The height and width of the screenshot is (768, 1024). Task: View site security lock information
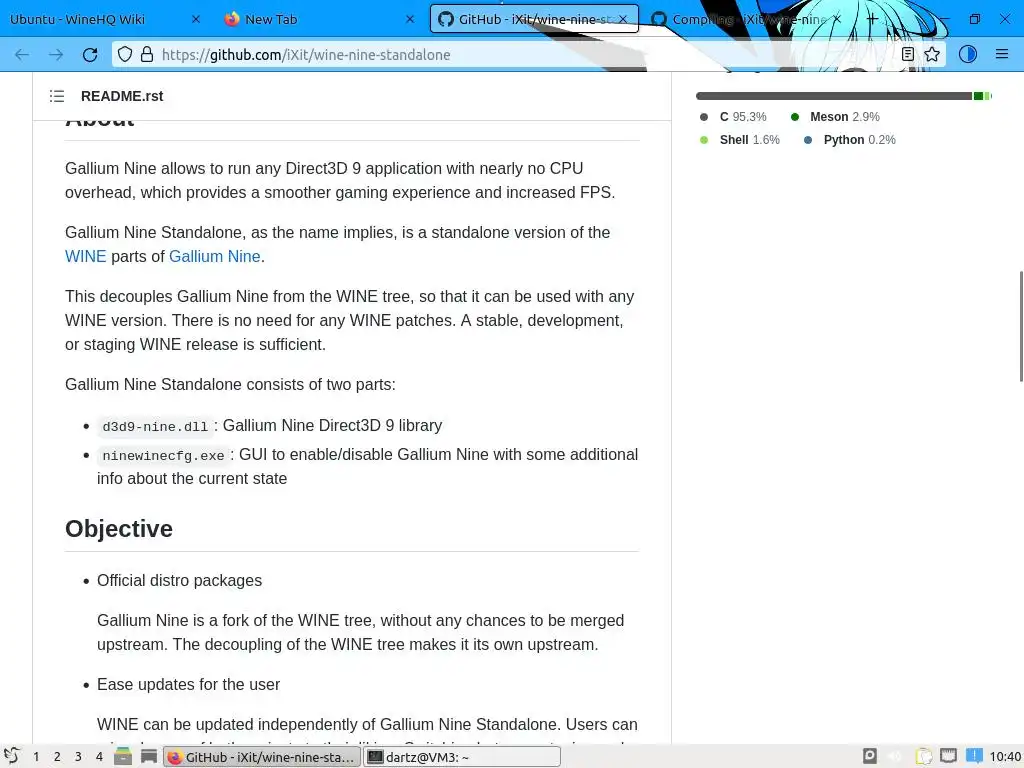pyautogui.click(x=147, y=54)
